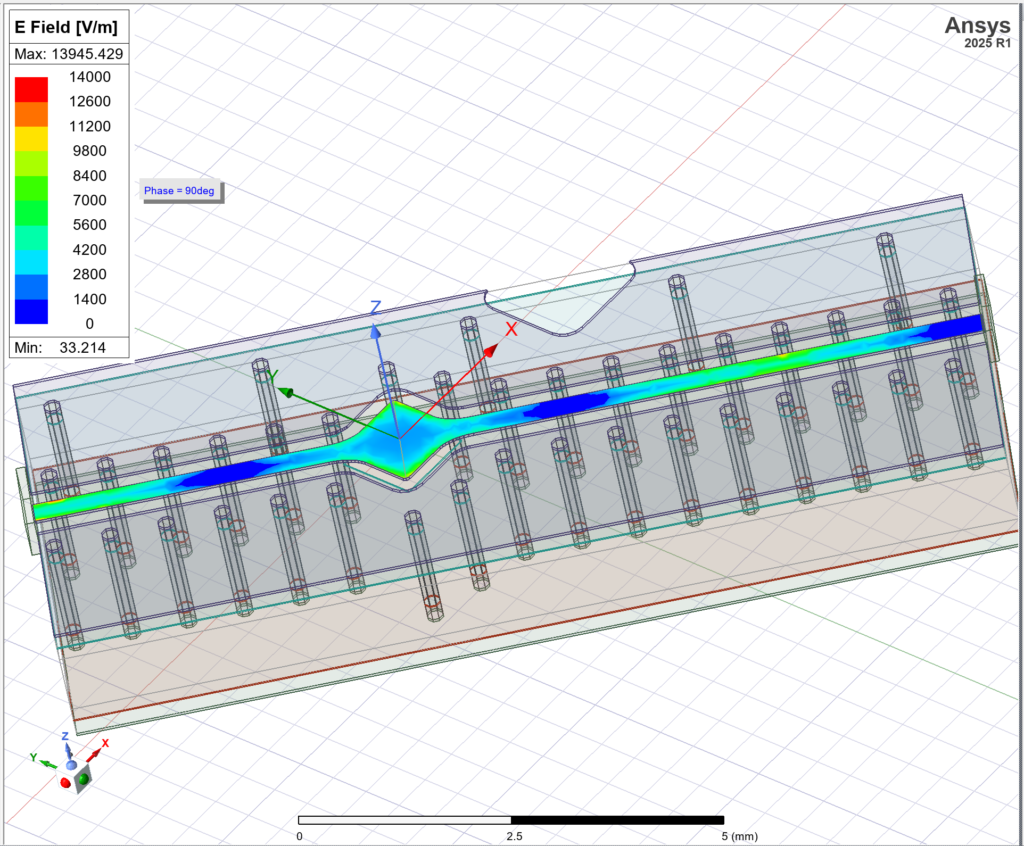Click the Max: 13945.429 legend value

pyautogui.click(x=69, y=54)
